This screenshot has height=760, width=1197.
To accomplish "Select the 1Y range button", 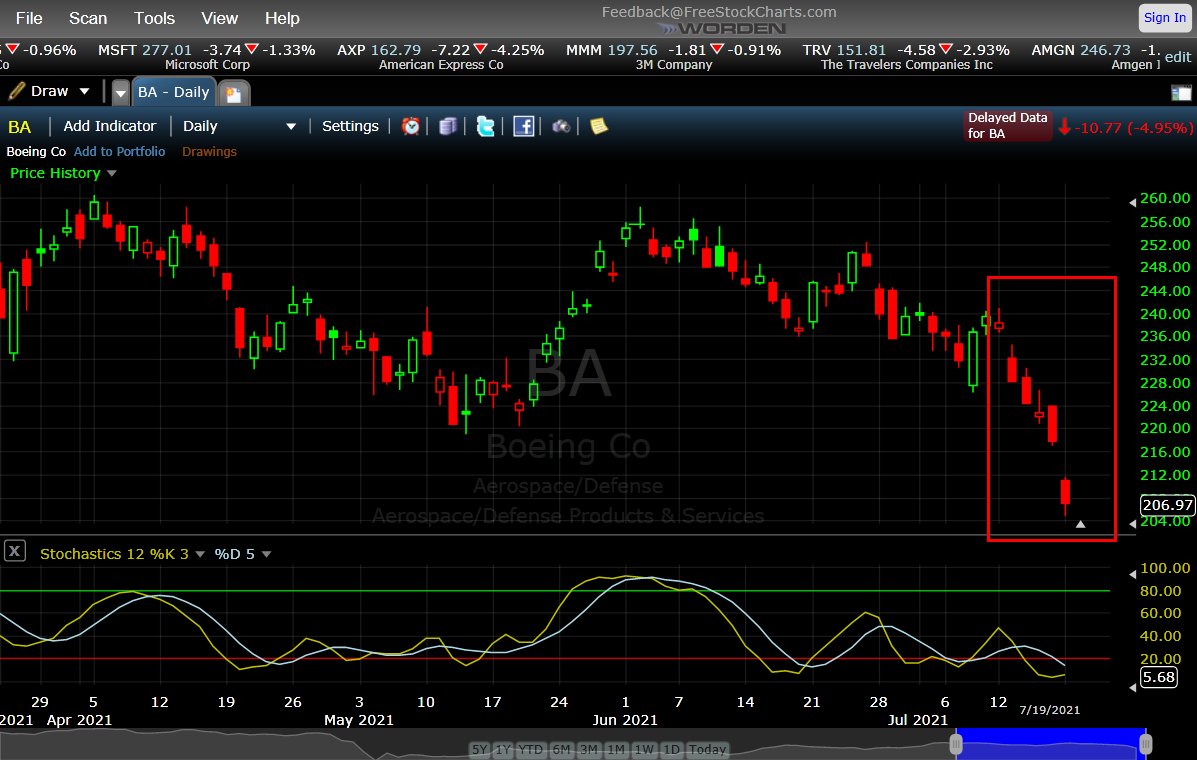I will click(x=502, y=749).
